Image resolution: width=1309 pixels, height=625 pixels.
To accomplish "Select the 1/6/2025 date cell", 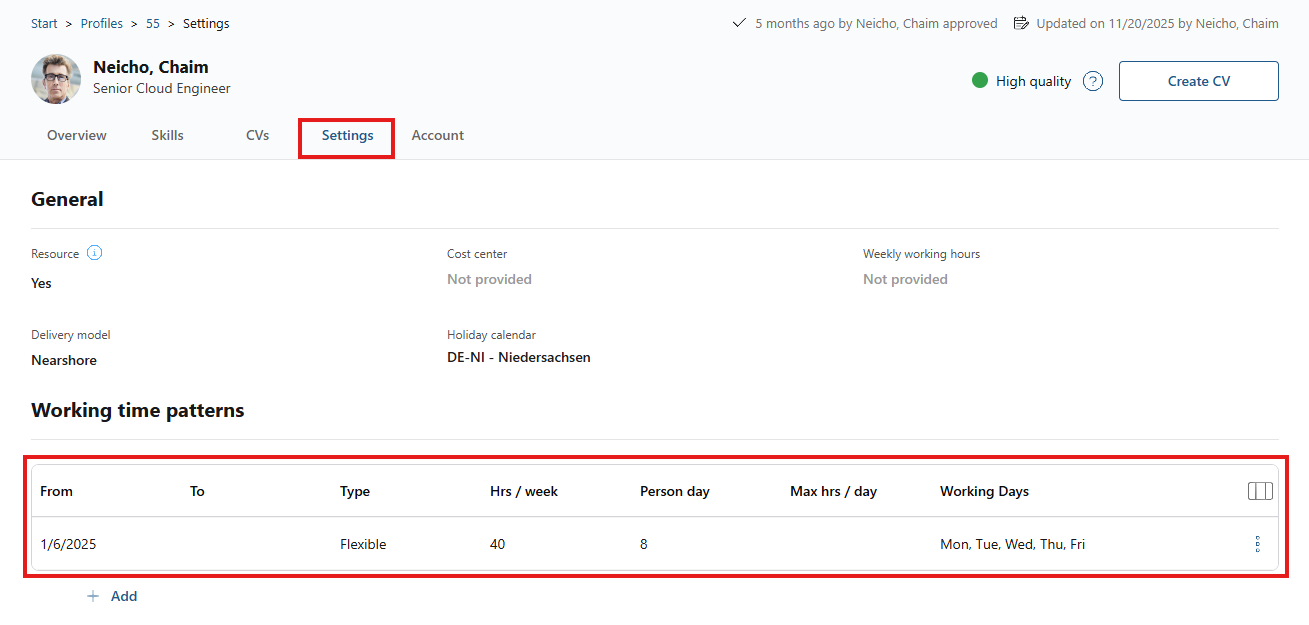I will point(68,544).
